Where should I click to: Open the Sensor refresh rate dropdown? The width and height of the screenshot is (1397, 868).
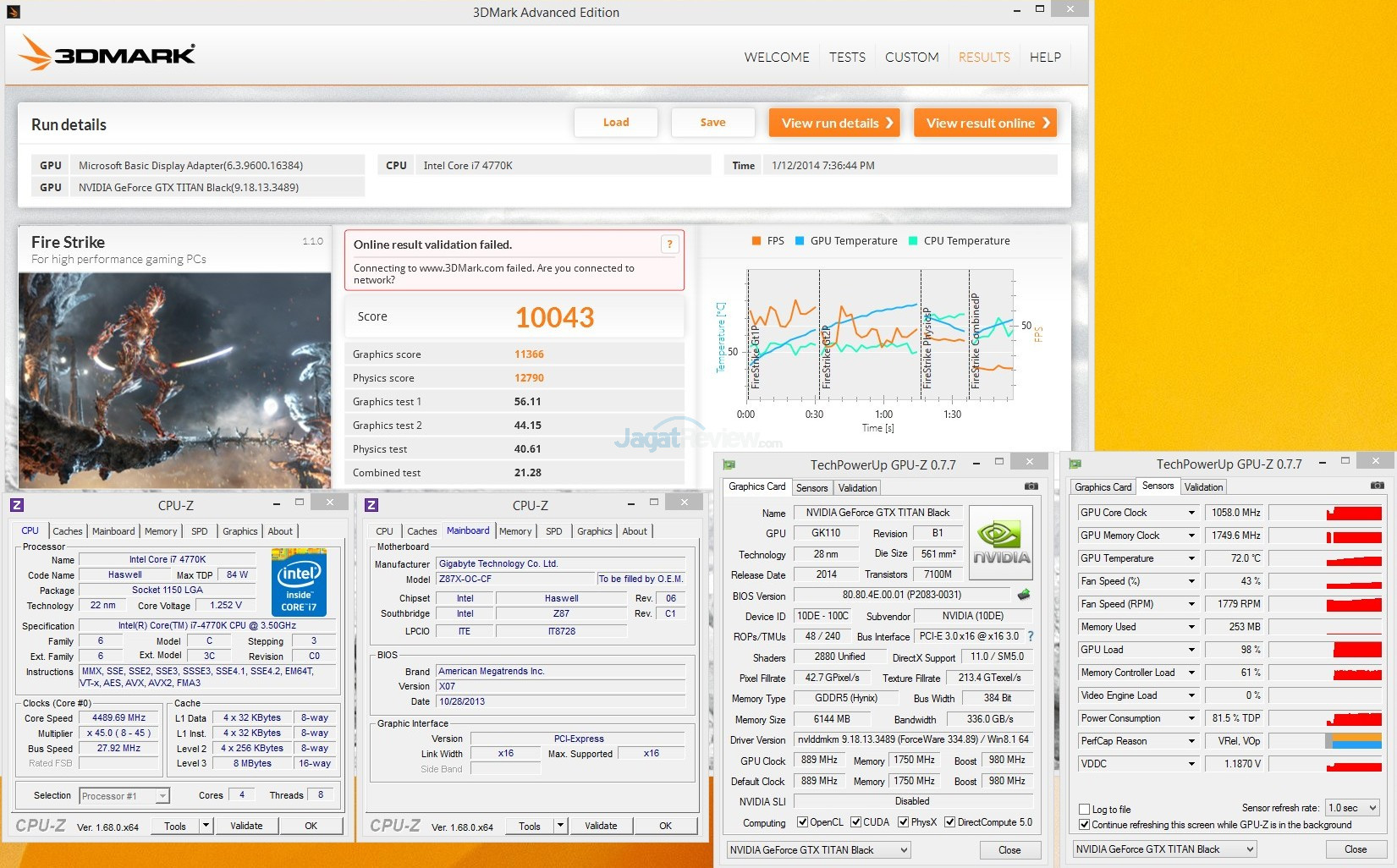click(x=1372, y=808)
